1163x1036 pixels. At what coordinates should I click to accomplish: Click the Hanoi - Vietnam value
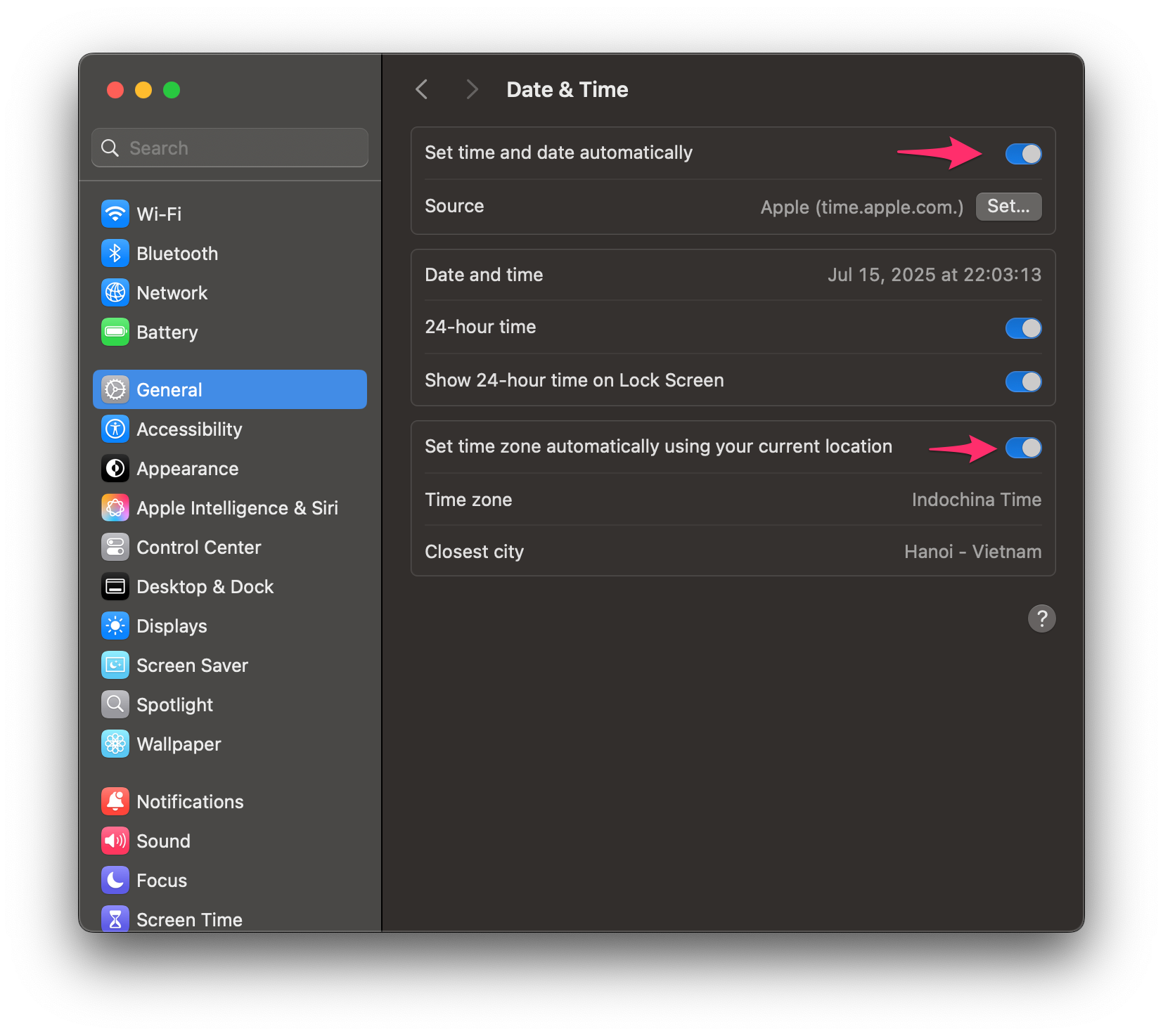point(973,552)
